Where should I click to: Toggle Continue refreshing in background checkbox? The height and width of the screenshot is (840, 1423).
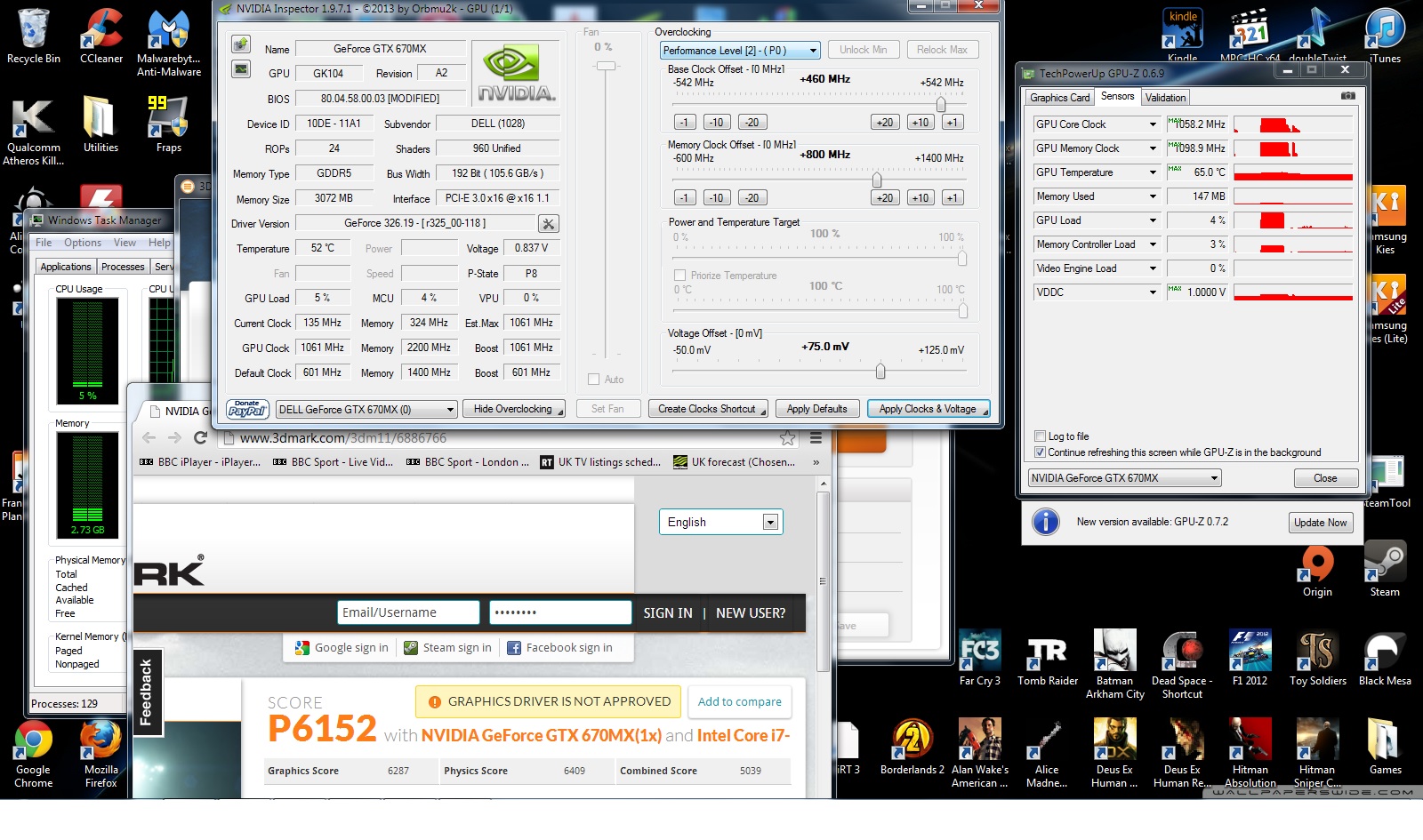tap(1040, 452)
